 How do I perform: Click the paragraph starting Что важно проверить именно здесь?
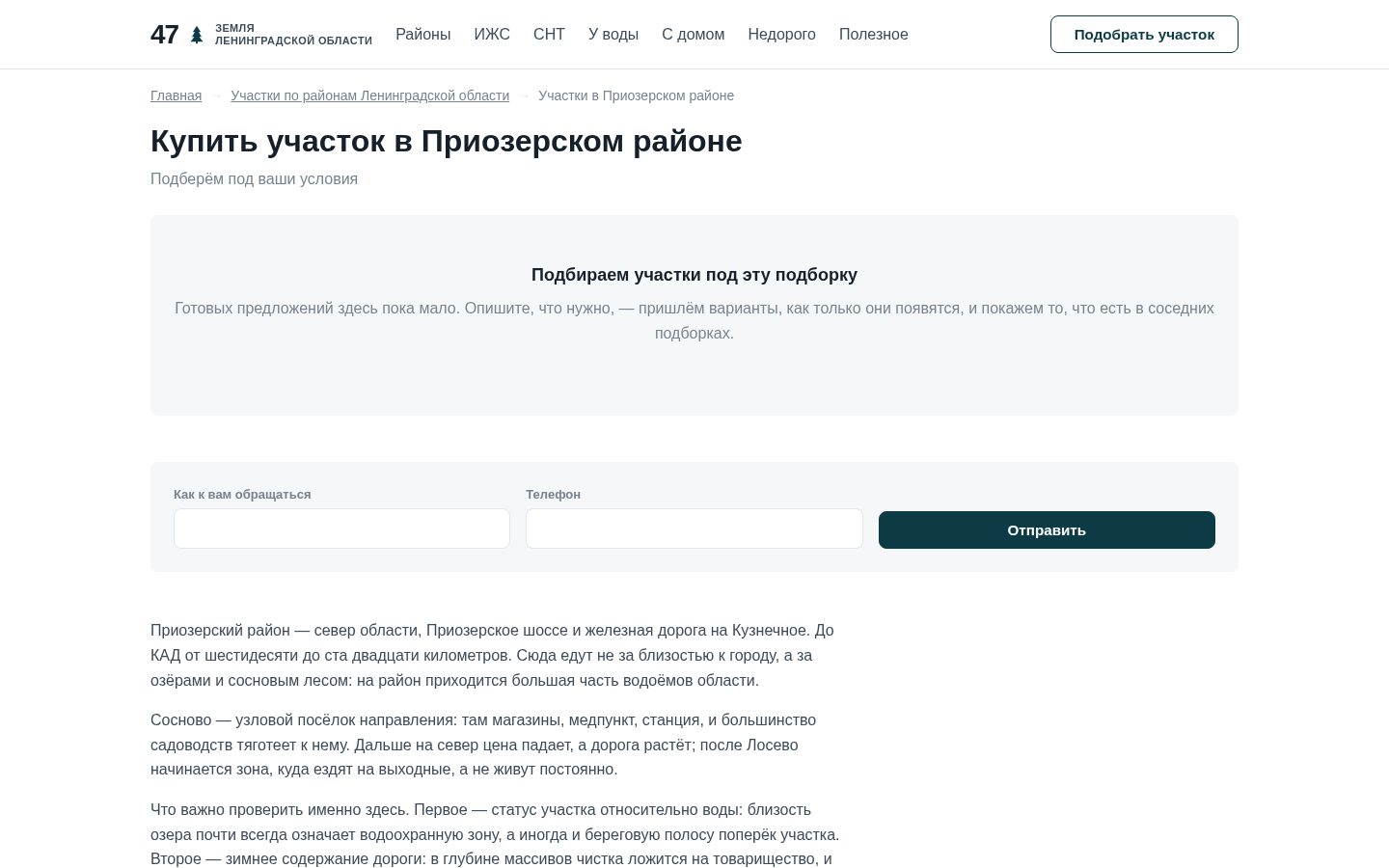coord(495,834)
